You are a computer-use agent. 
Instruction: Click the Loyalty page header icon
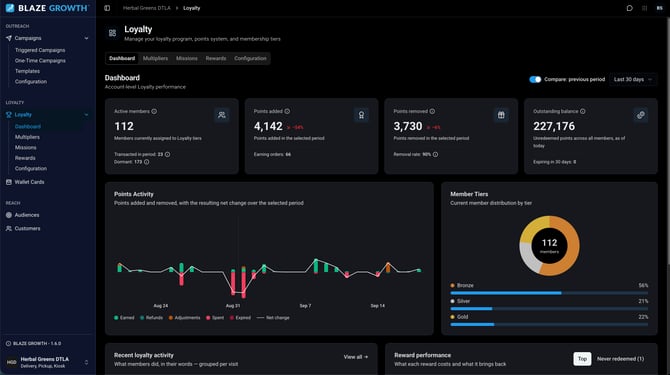coord(112,33)
